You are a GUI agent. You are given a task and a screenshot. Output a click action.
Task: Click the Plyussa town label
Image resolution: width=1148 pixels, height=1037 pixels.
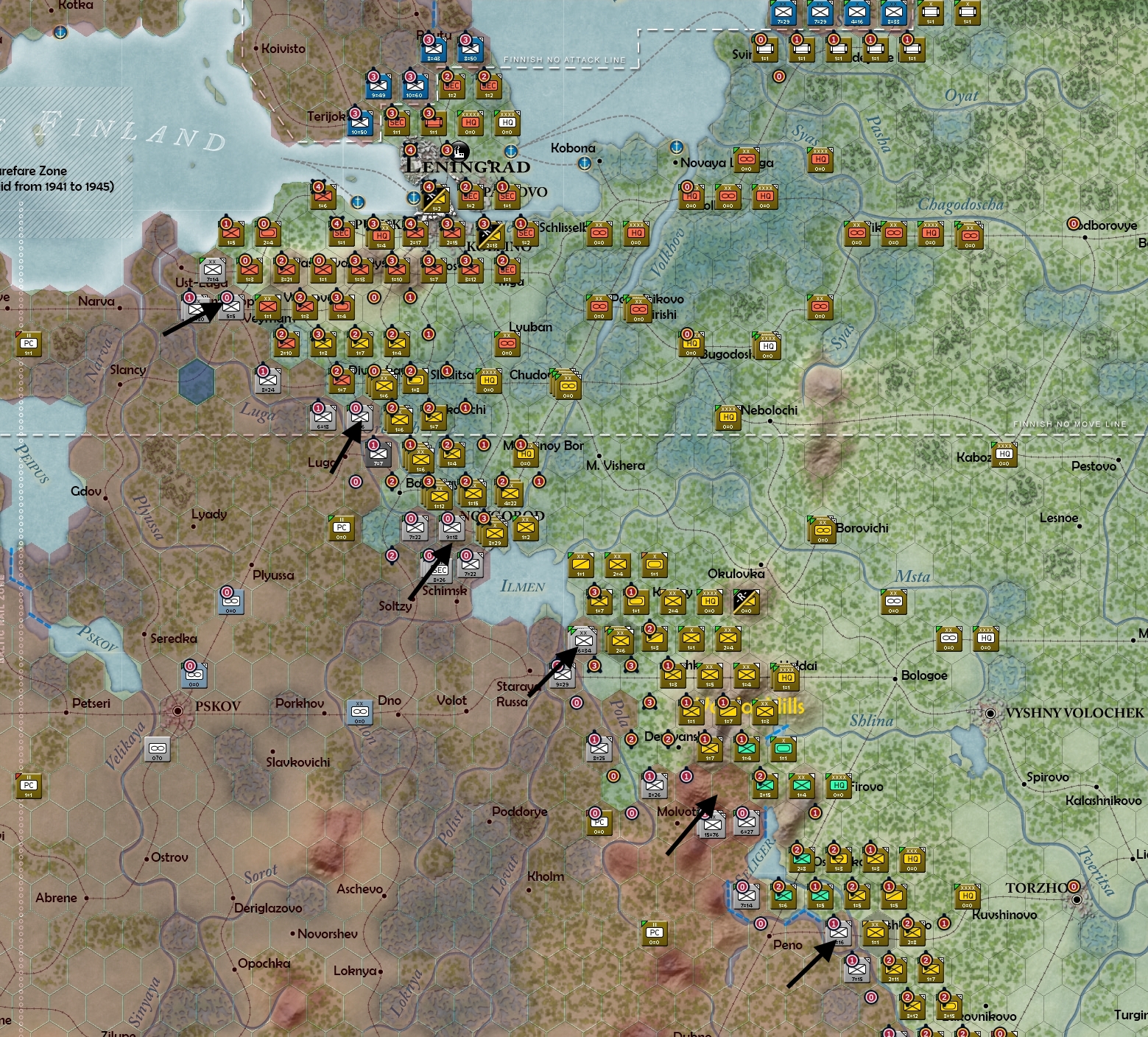(x=273, y=575)
